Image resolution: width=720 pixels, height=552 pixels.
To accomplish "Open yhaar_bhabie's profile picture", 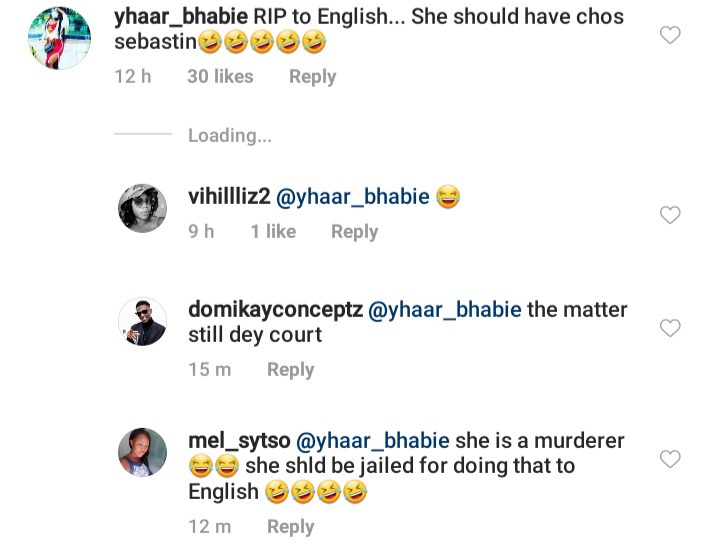I will tap(59, 38).
